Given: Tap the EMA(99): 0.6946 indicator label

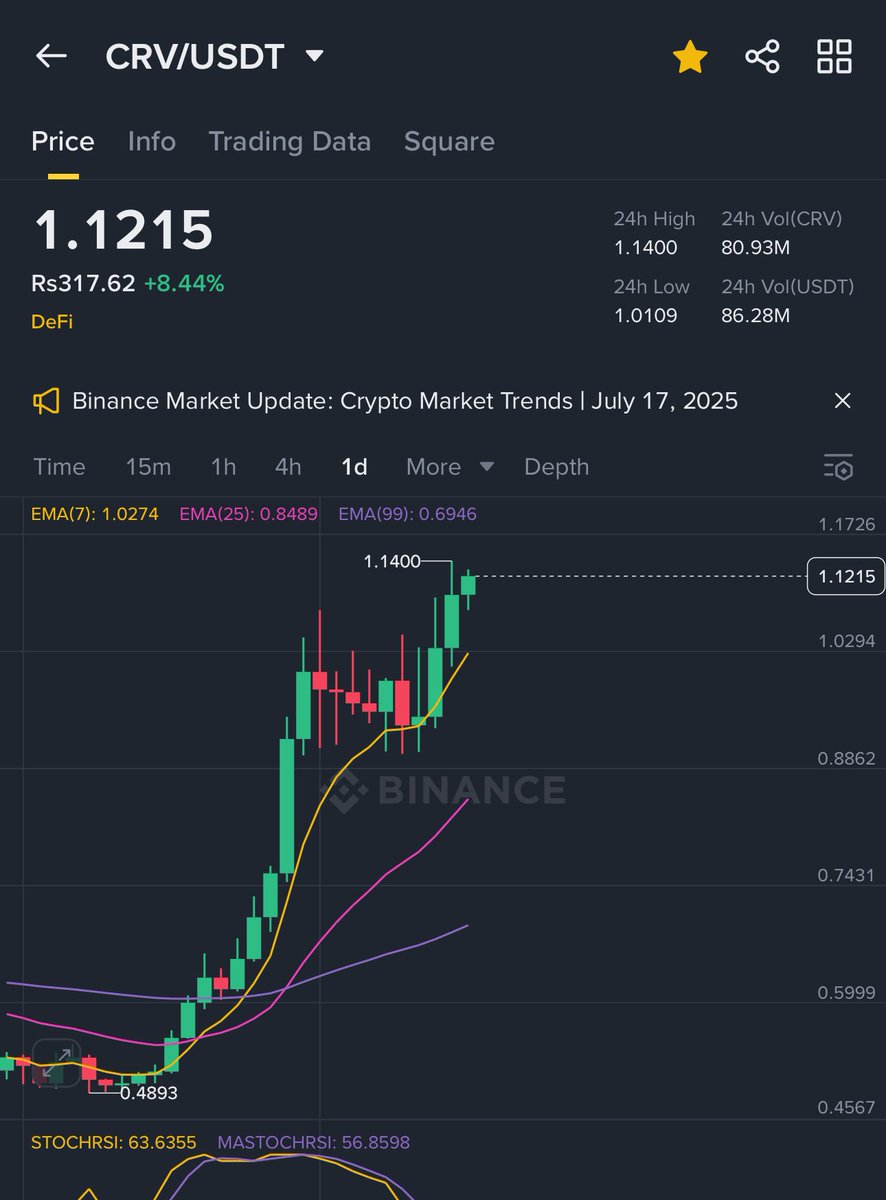Looking at the screenshot, I should [x=407, y=514].
